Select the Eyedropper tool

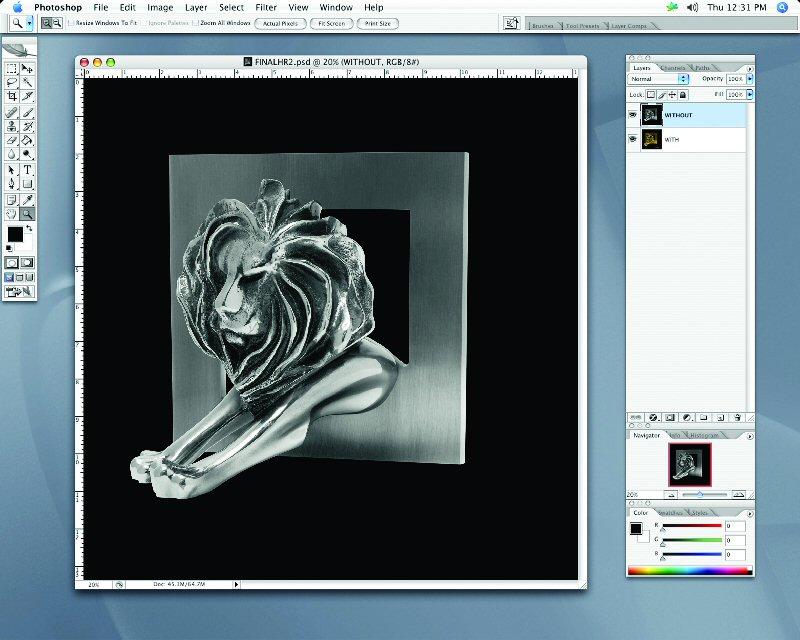coord(27,199)
